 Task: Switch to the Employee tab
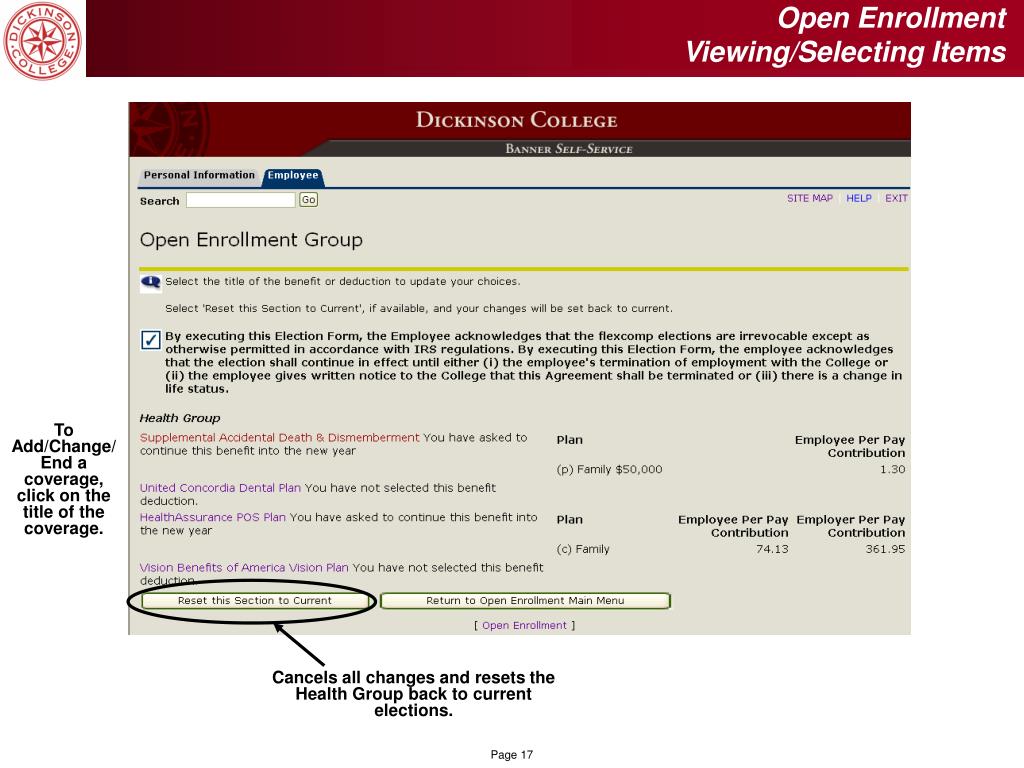point(293,176)
